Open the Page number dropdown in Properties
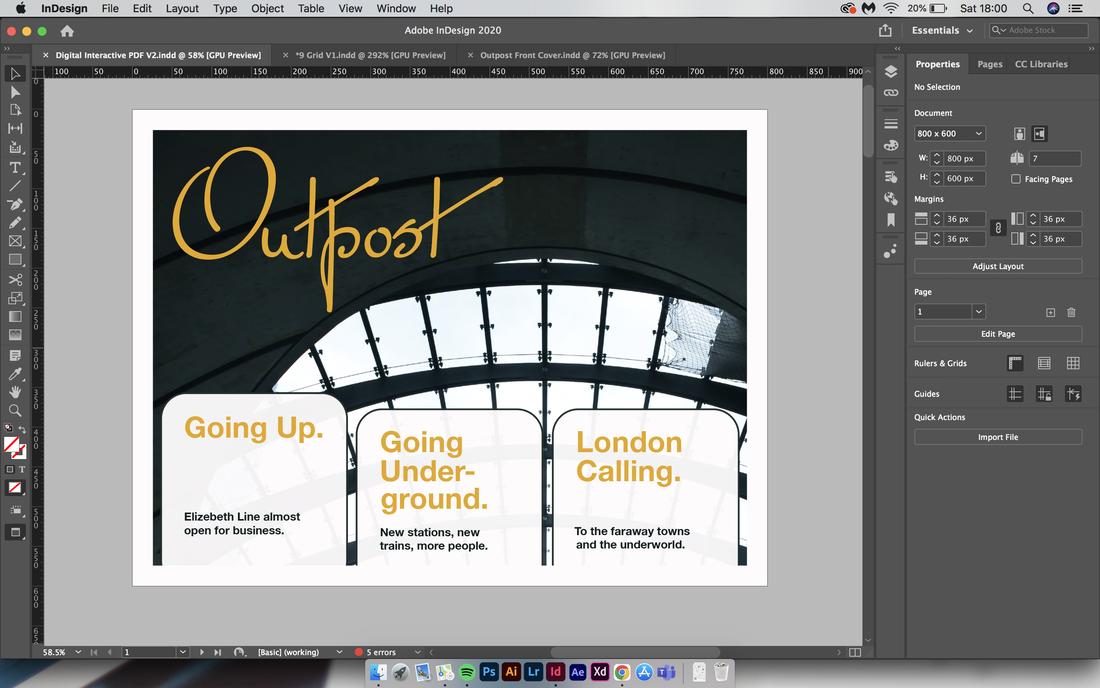The height and width of the screenshot is (688, 1100). pyautogui.click(x=979, y=311)
